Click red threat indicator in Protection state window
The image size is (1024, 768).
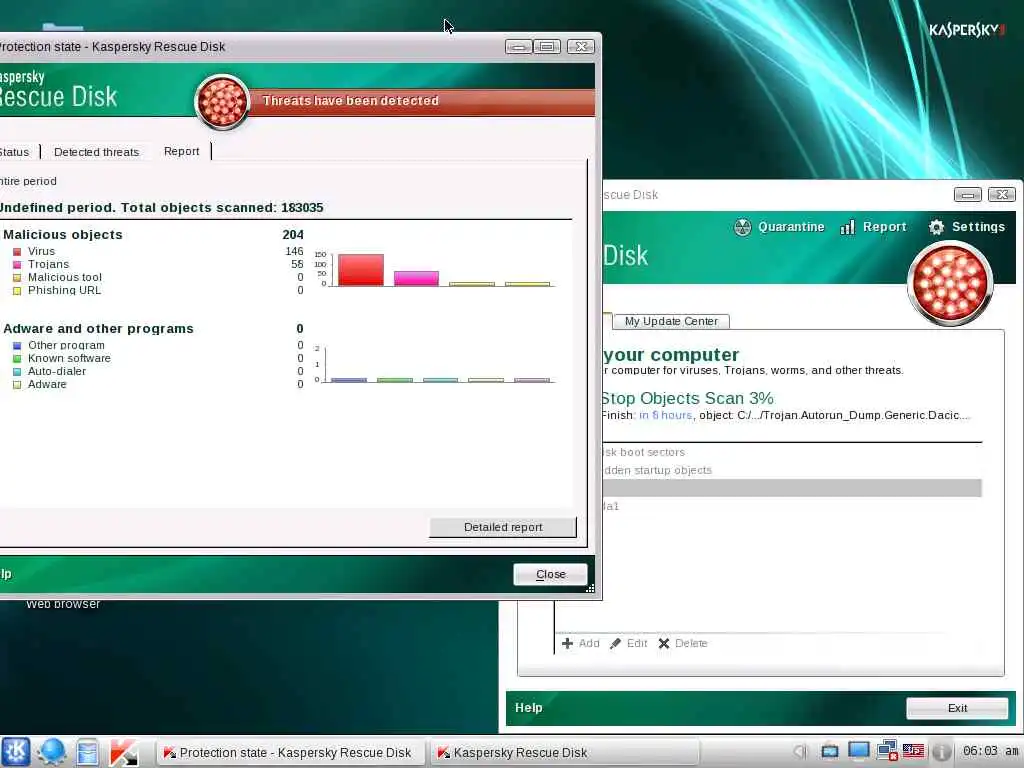coord(222,102)
